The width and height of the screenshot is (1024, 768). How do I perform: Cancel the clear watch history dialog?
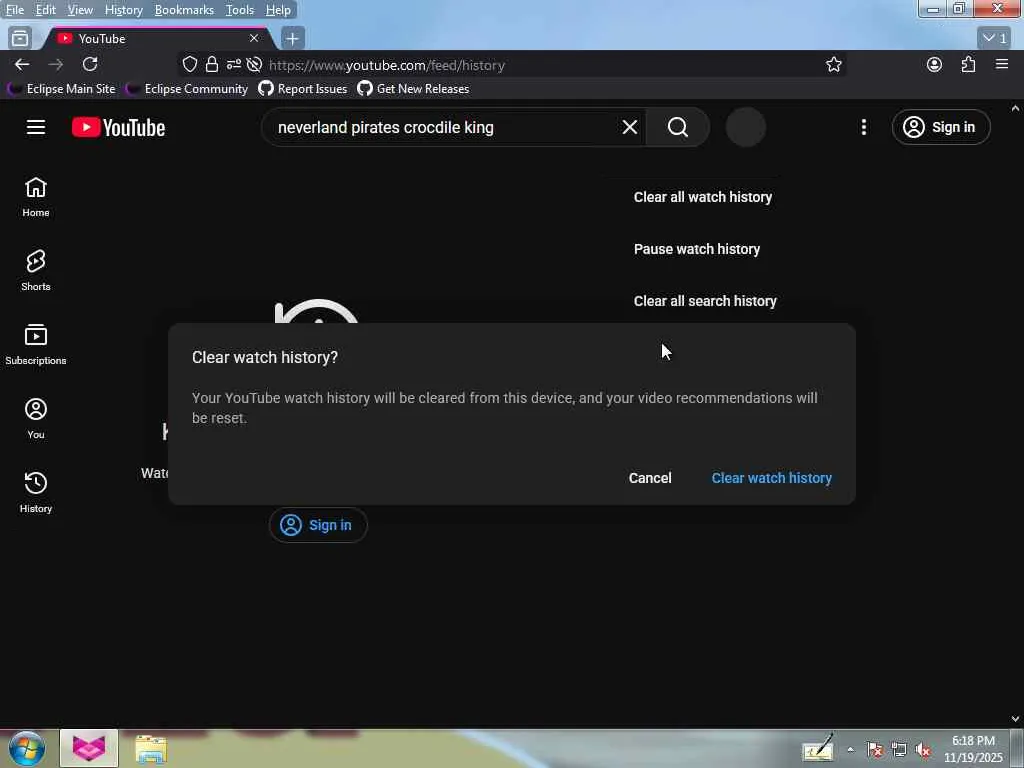tap(650, 478)
